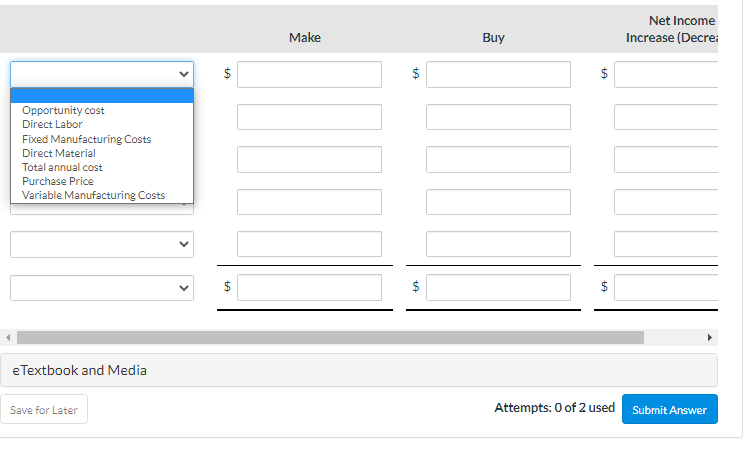The image size is (743, 456).
Task: Expand the eTextbook and Media section
Action: pyautogui.click(x=359, y=370)
